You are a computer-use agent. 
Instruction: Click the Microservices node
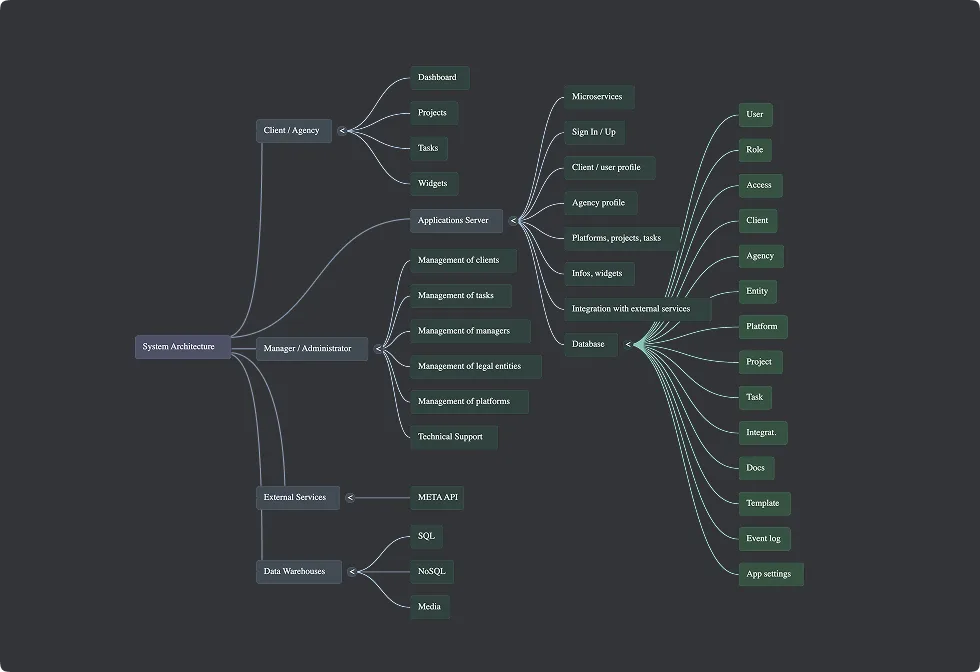[x=598, y=97]
